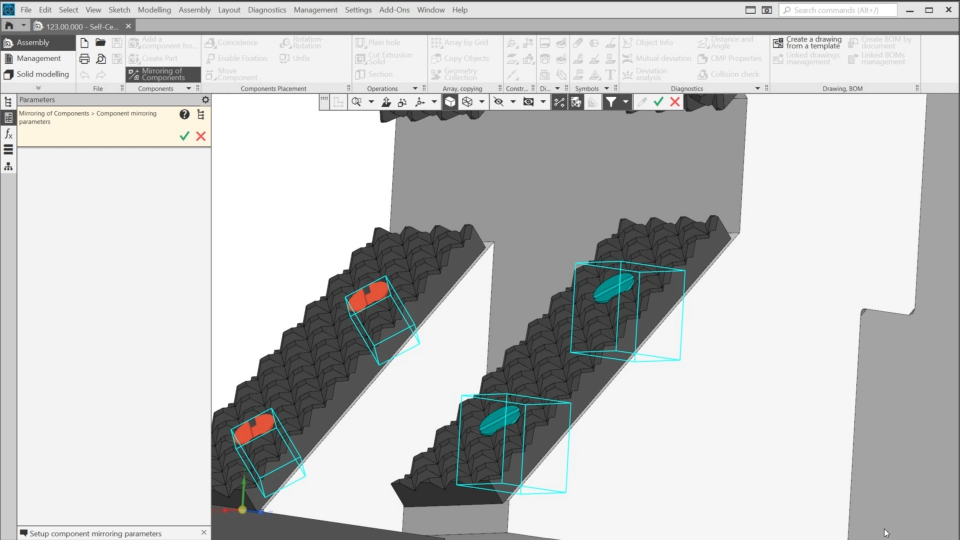
Task: Click the Open file folder icon
Action: point(101,43)
